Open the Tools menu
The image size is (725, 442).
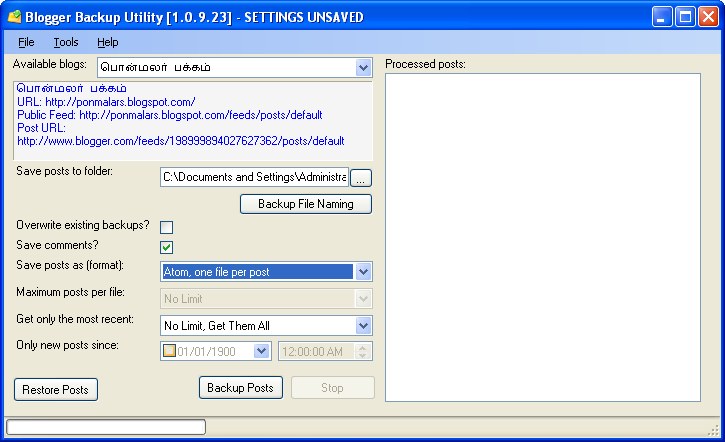point(66,42)
